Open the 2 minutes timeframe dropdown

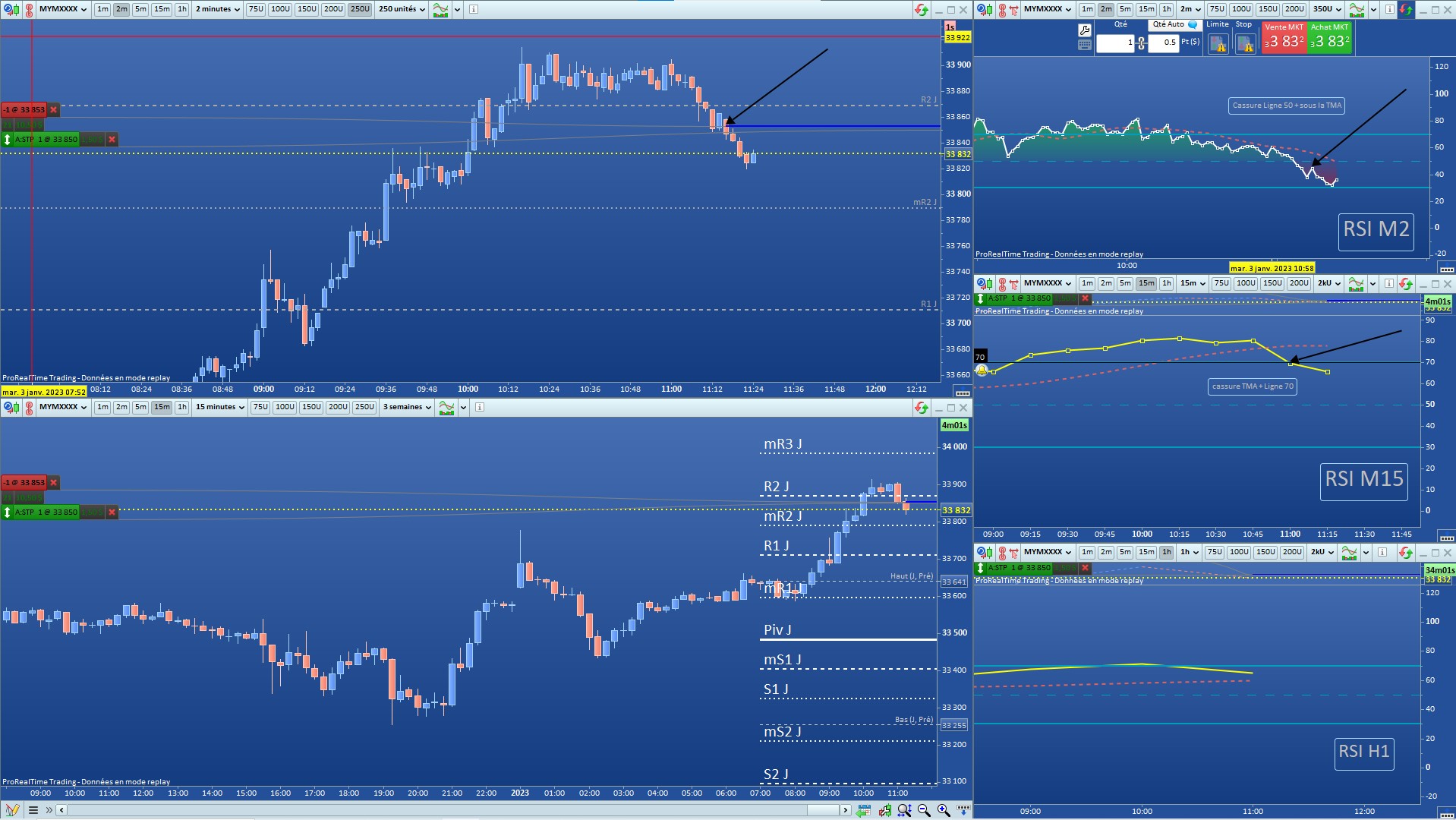tap(218, 9)
